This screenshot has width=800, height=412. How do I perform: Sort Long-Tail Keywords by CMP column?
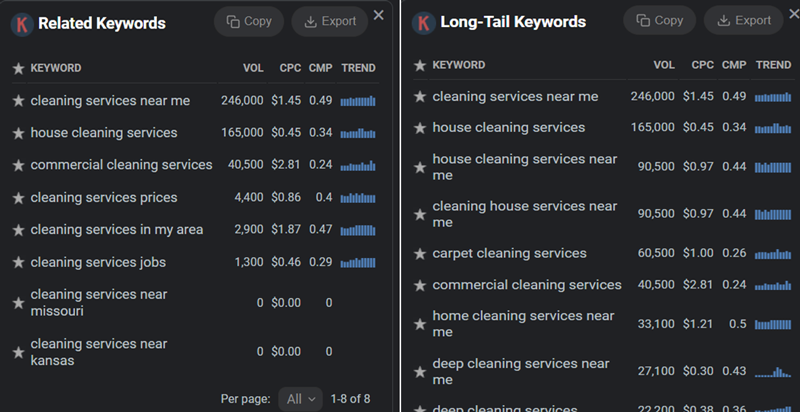(x=734, y=65)
